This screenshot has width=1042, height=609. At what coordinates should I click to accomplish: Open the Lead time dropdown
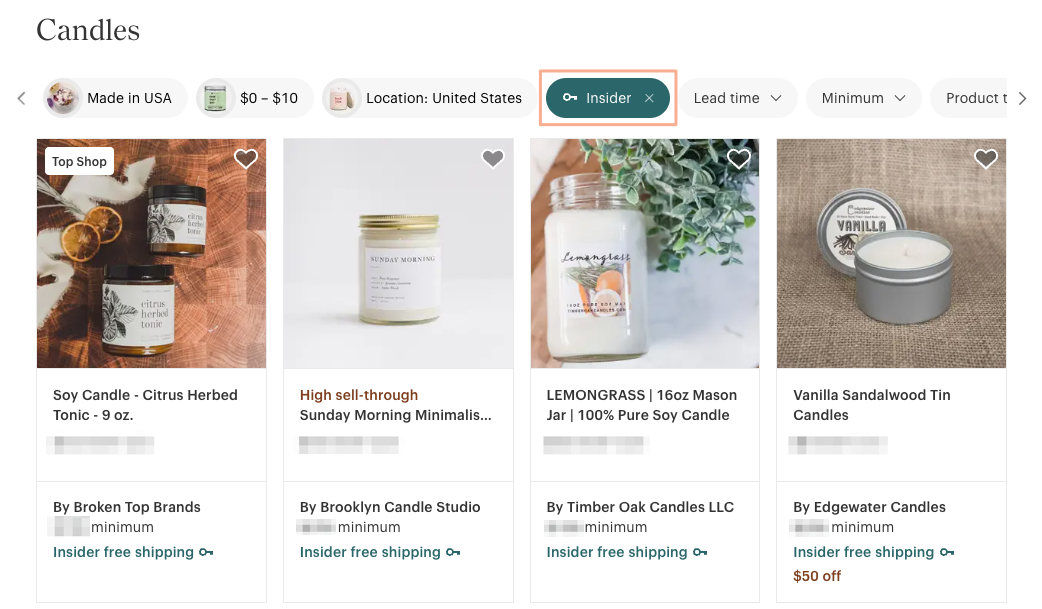[x=739, y=98]
